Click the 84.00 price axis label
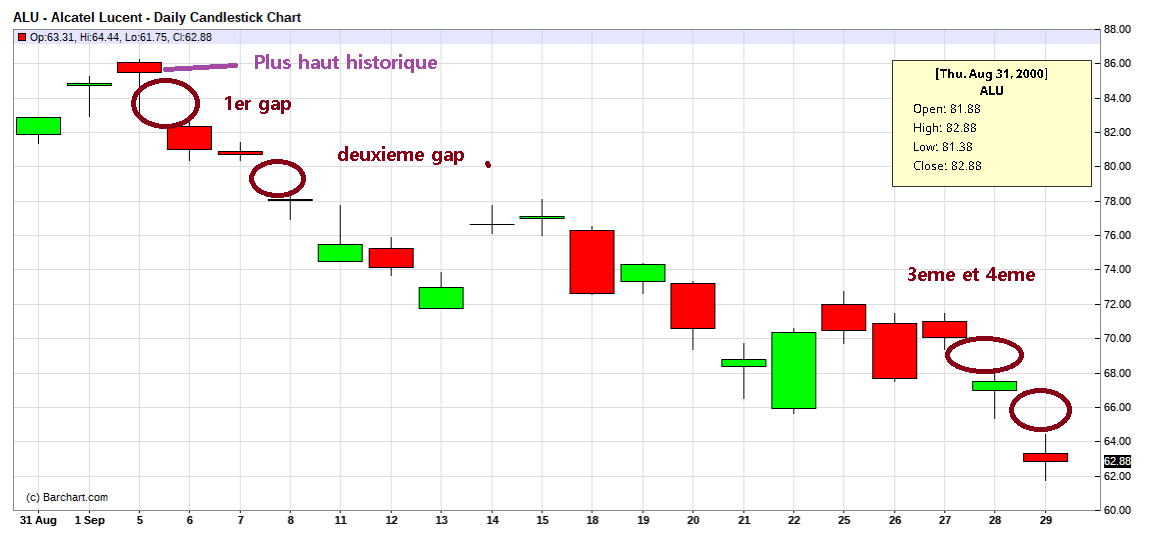Screen dimensions: 1152x548 click(x=1117, y=98)
